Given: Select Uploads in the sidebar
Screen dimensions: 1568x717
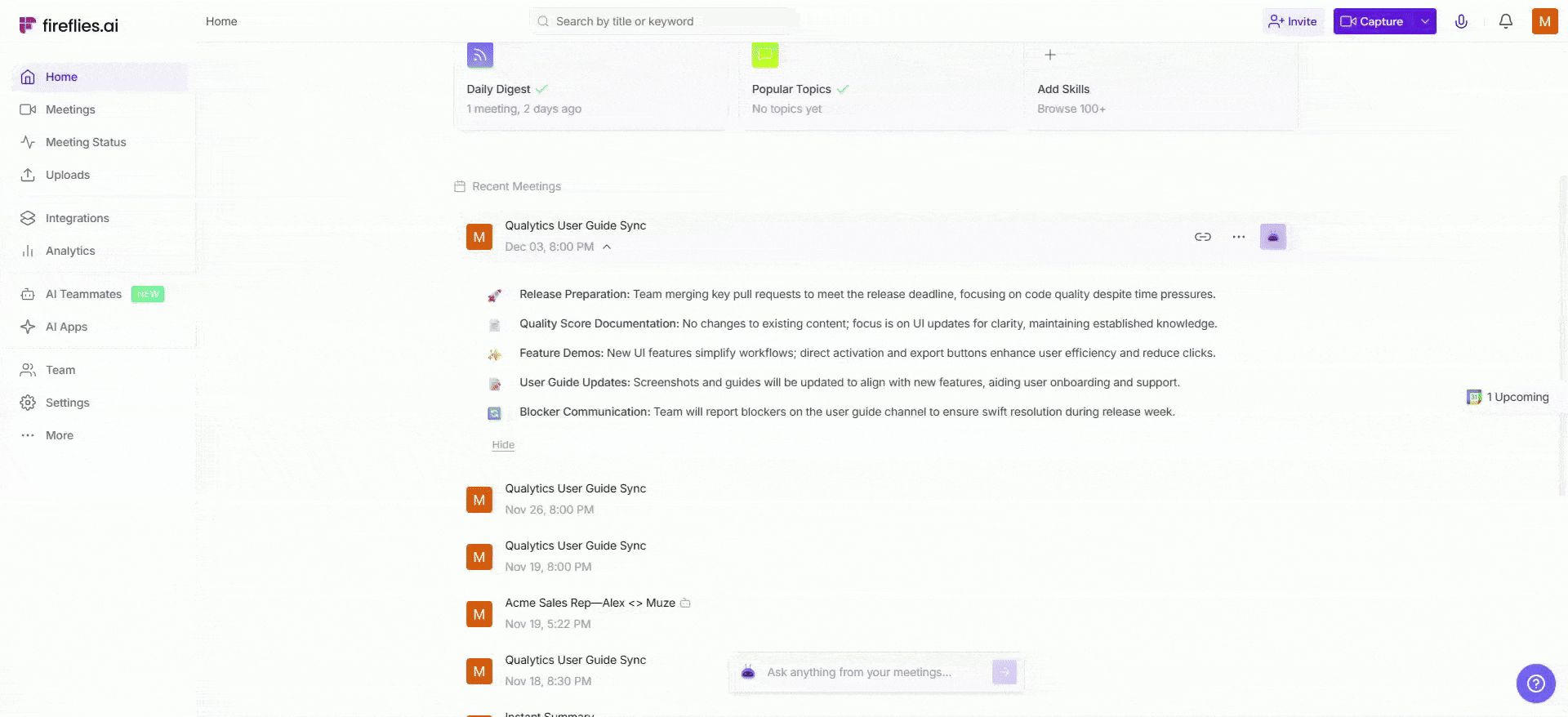Looking at the screenshot, I should tap(100, 175).
